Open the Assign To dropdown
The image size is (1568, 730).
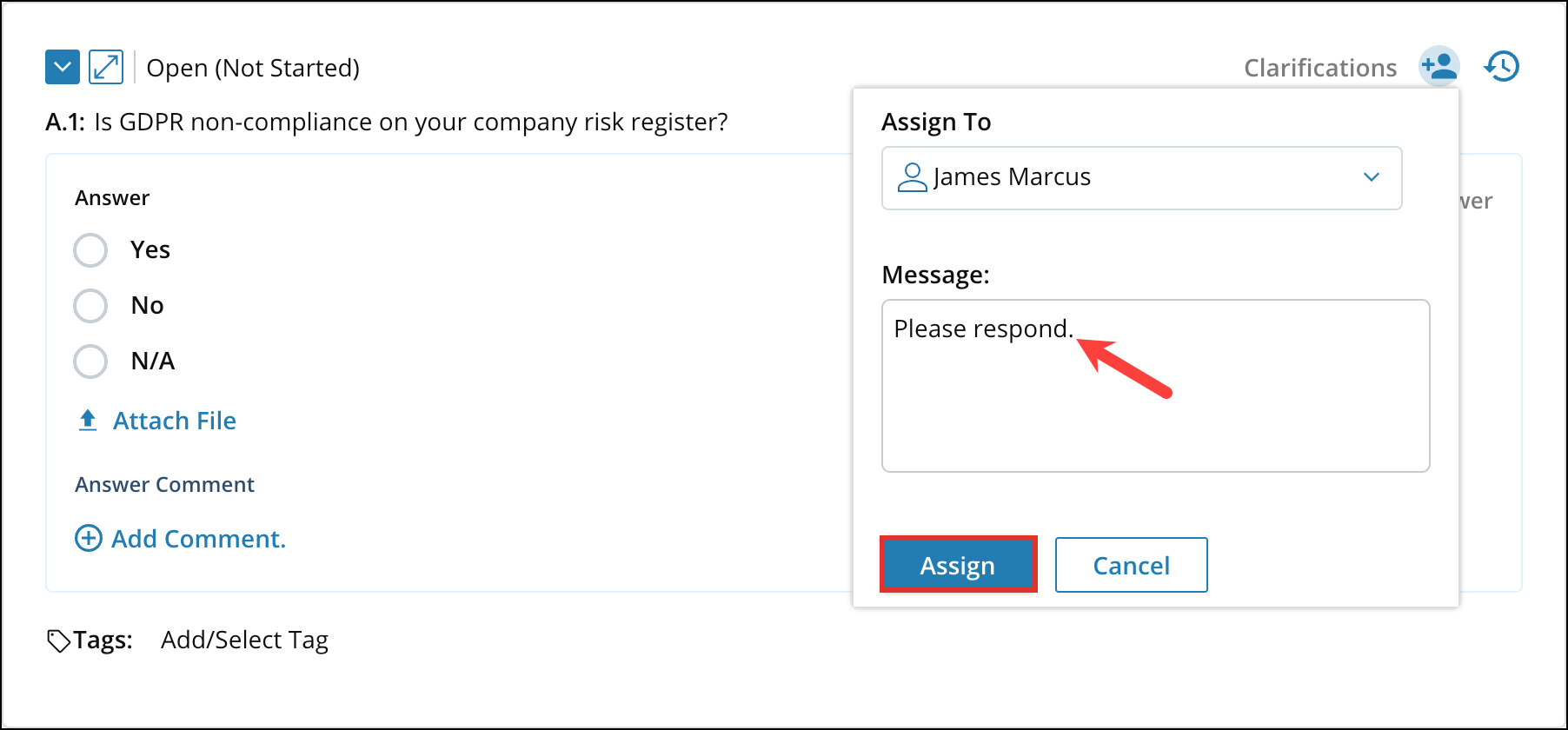click(x=1141, y=178)
